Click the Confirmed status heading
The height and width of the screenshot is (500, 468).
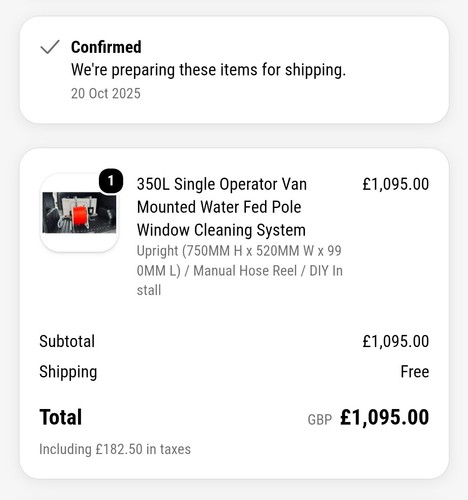tap(106, 47)
